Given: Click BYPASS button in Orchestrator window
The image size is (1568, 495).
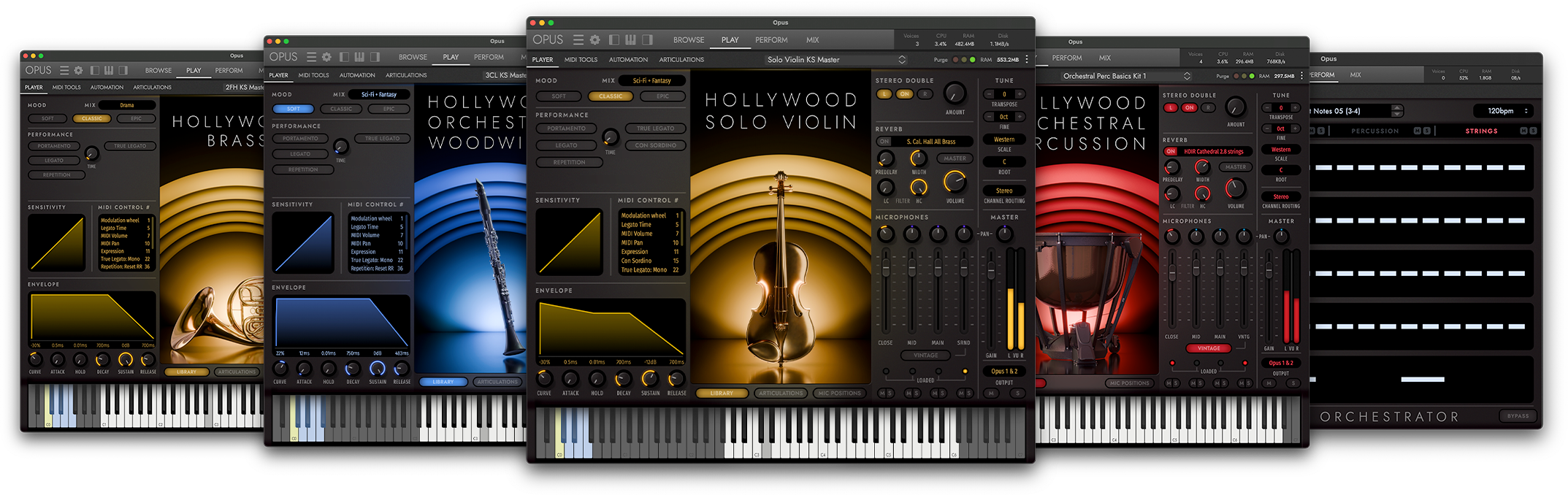Looking at the screenshot, I should coord(1518,415).
